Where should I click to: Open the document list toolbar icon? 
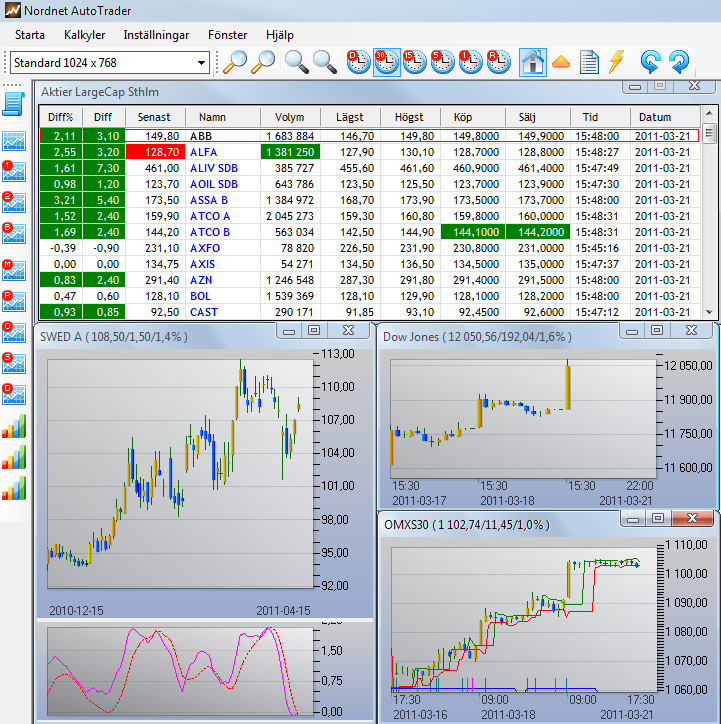[589, 62]
